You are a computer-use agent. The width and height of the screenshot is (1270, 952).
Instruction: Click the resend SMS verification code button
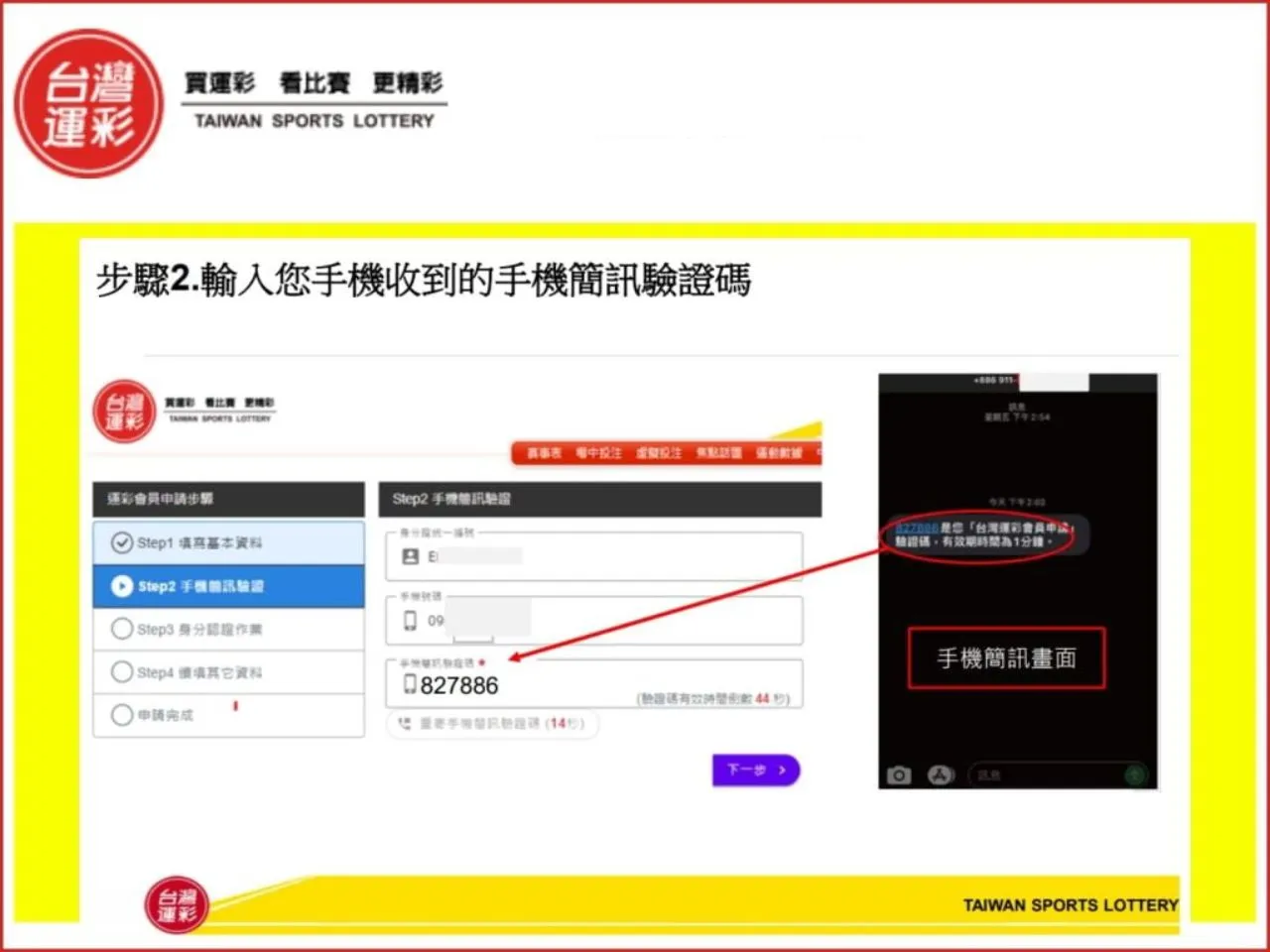point(493,724)
